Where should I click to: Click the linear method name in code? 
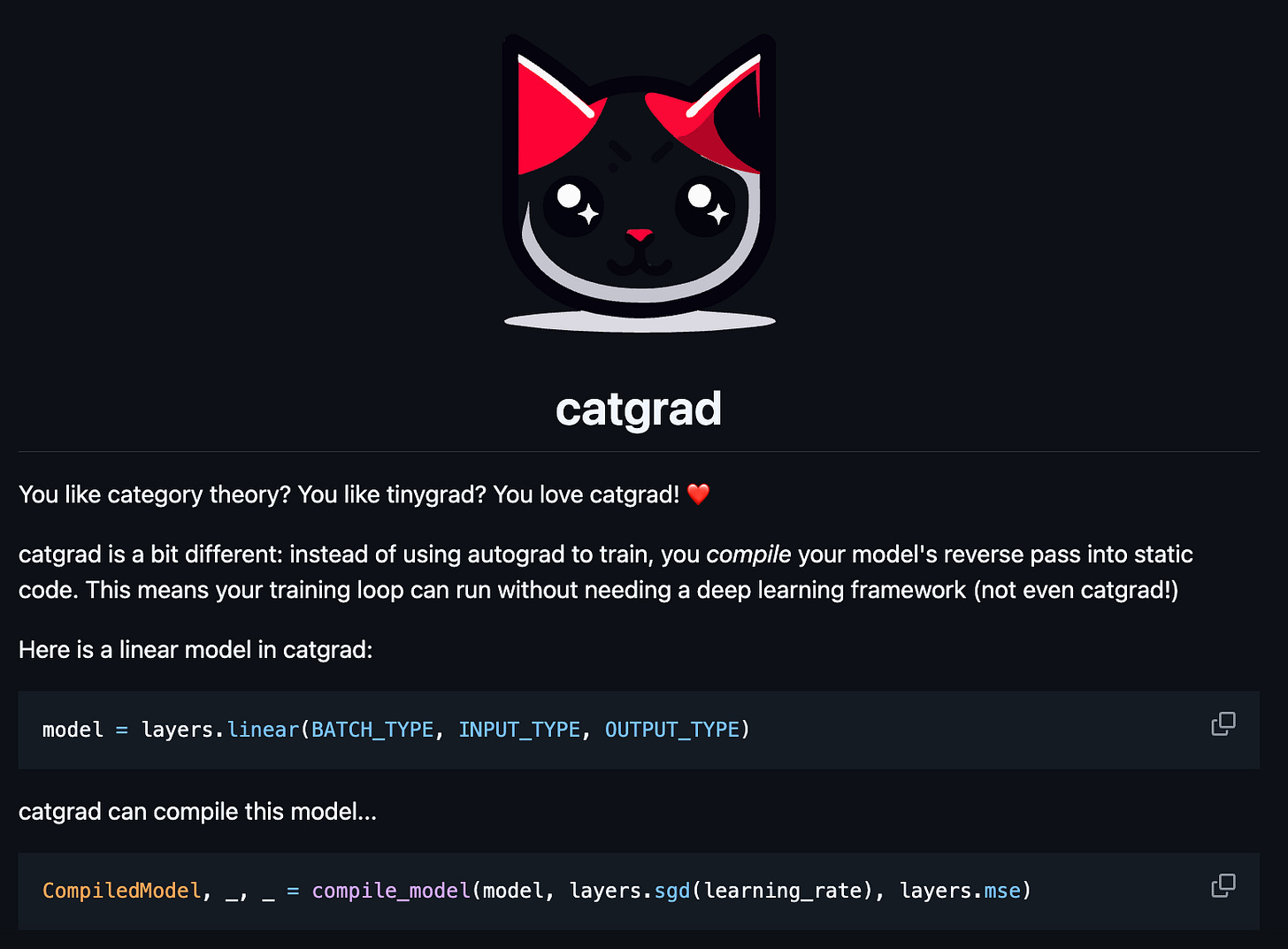pyautogui.click(x=263, y=730)
